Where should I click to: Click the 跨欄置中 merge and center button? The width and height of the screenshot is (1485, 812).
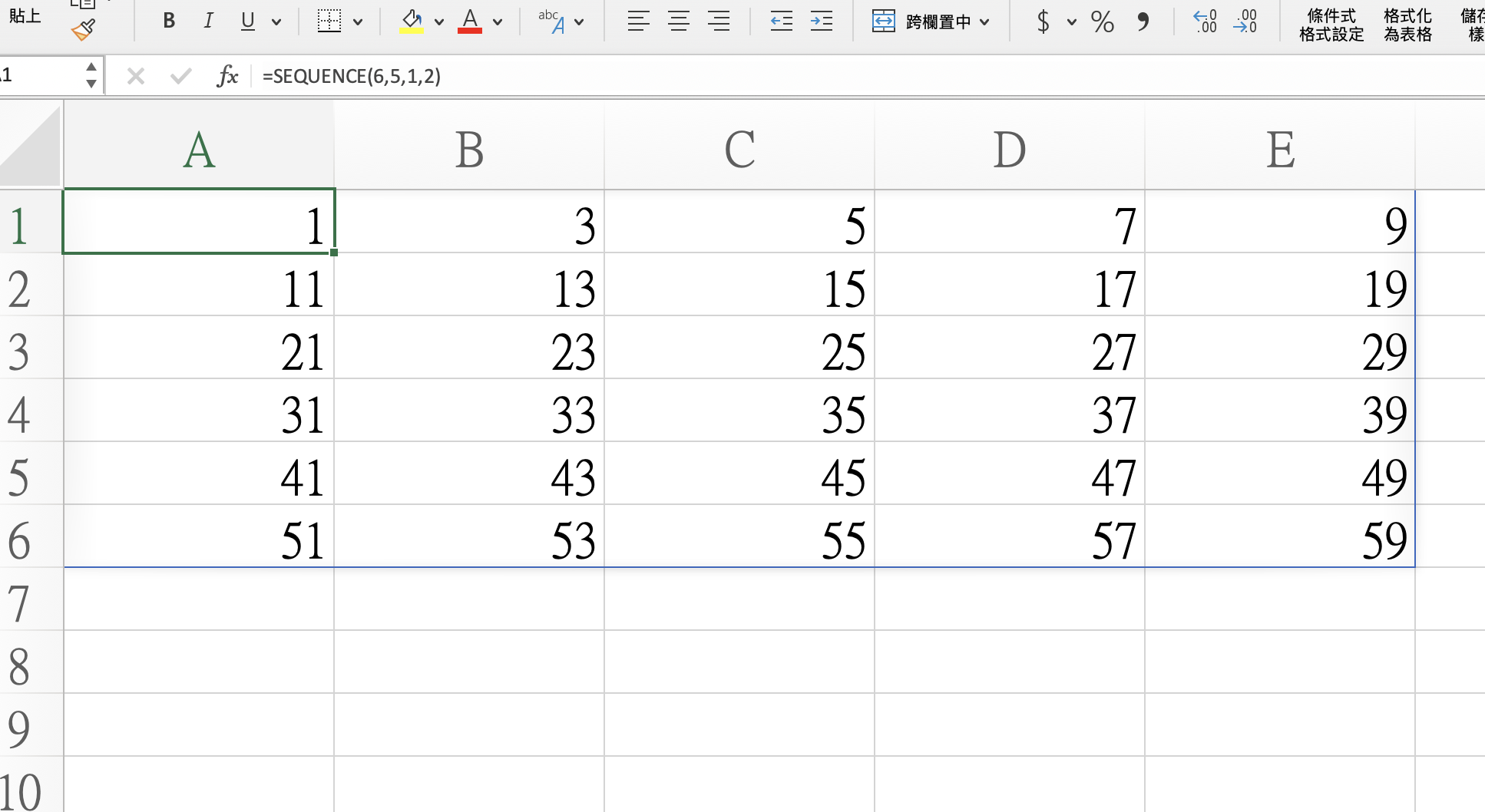point(921,21)
